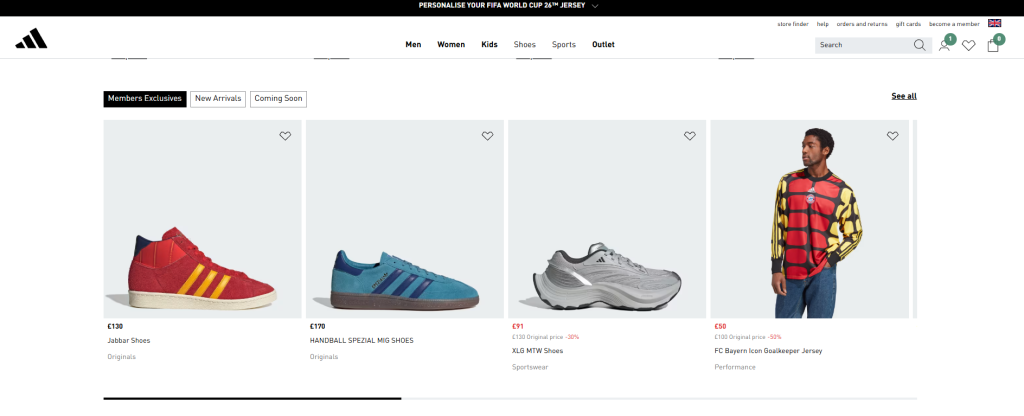Click the Personalise FIFA World Cup jersey banner
Screen dimensions: 1024x416
click(x=502, y=5)
